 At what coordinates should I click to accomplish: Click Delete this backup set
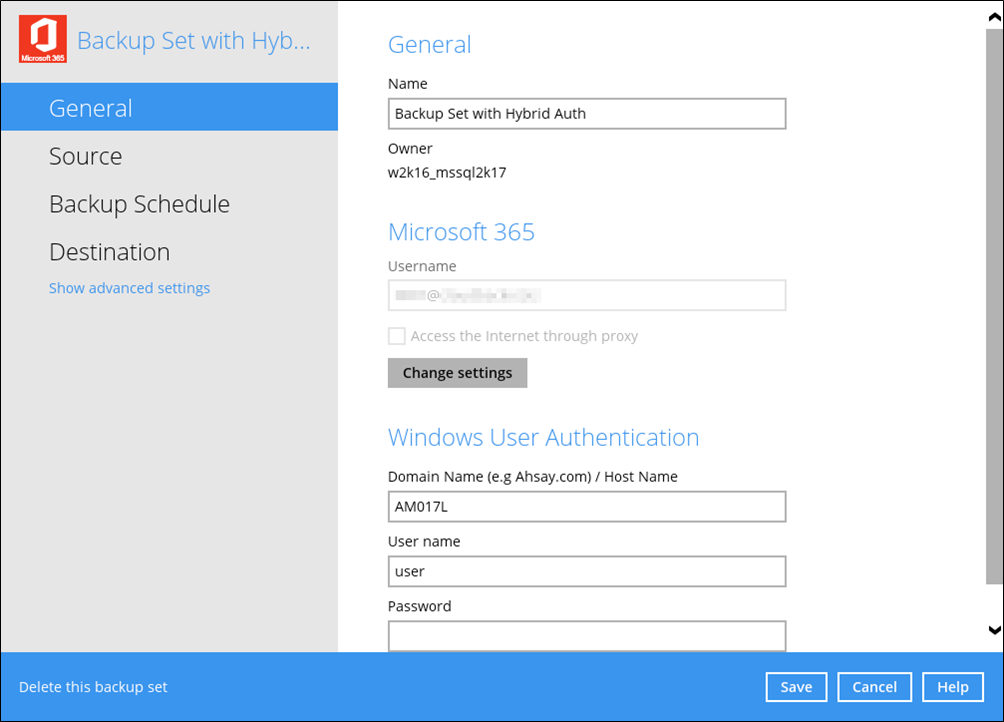(93, 687)
